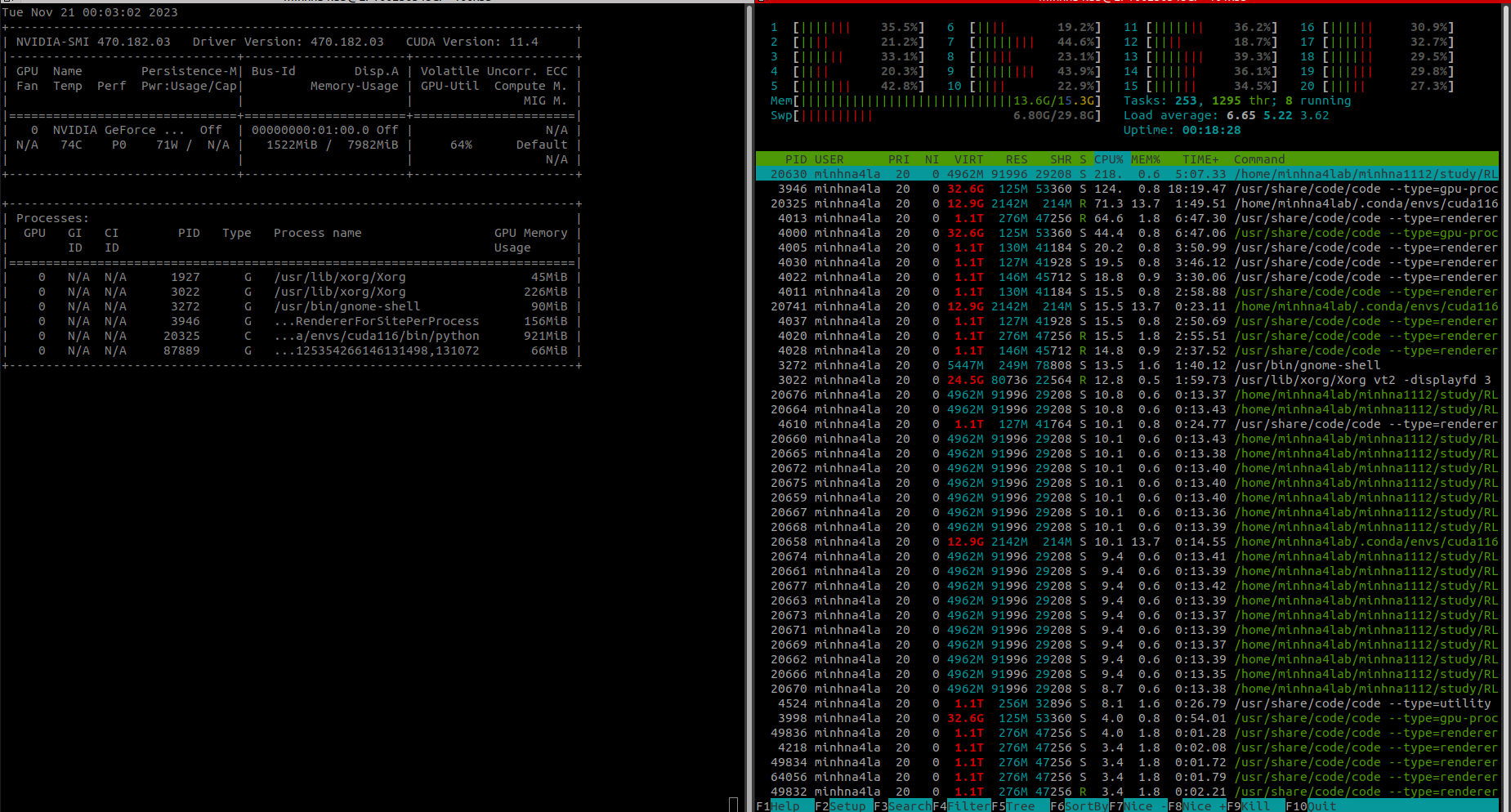Click the terminal cursor block in left pane

coord(733,805)
